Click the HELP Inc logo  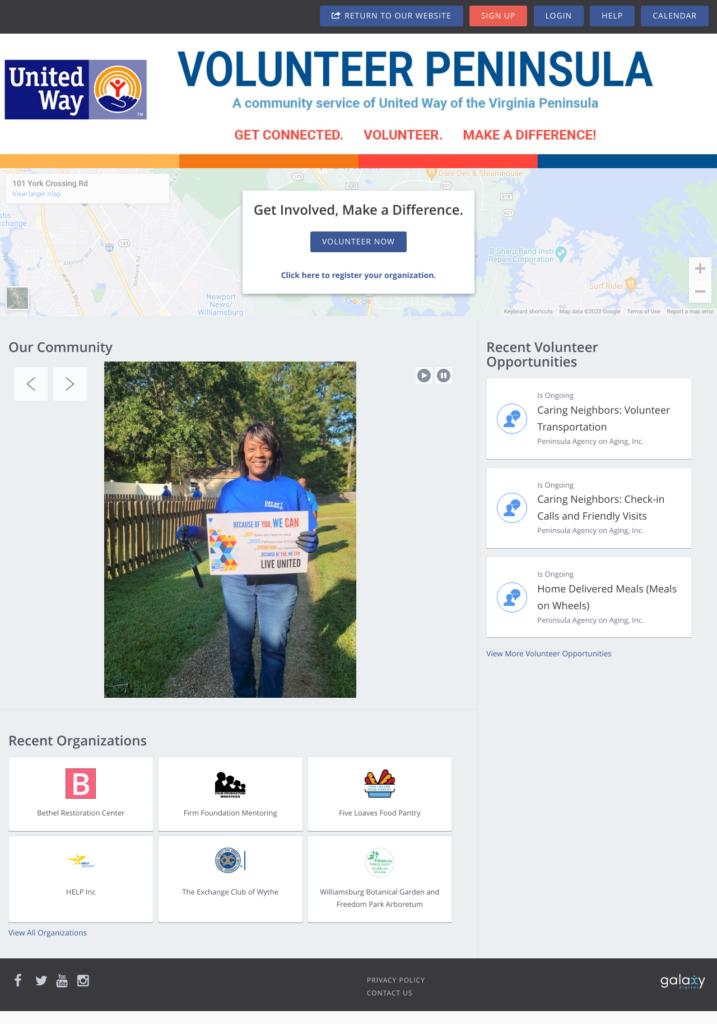click(x=80, y=861)
